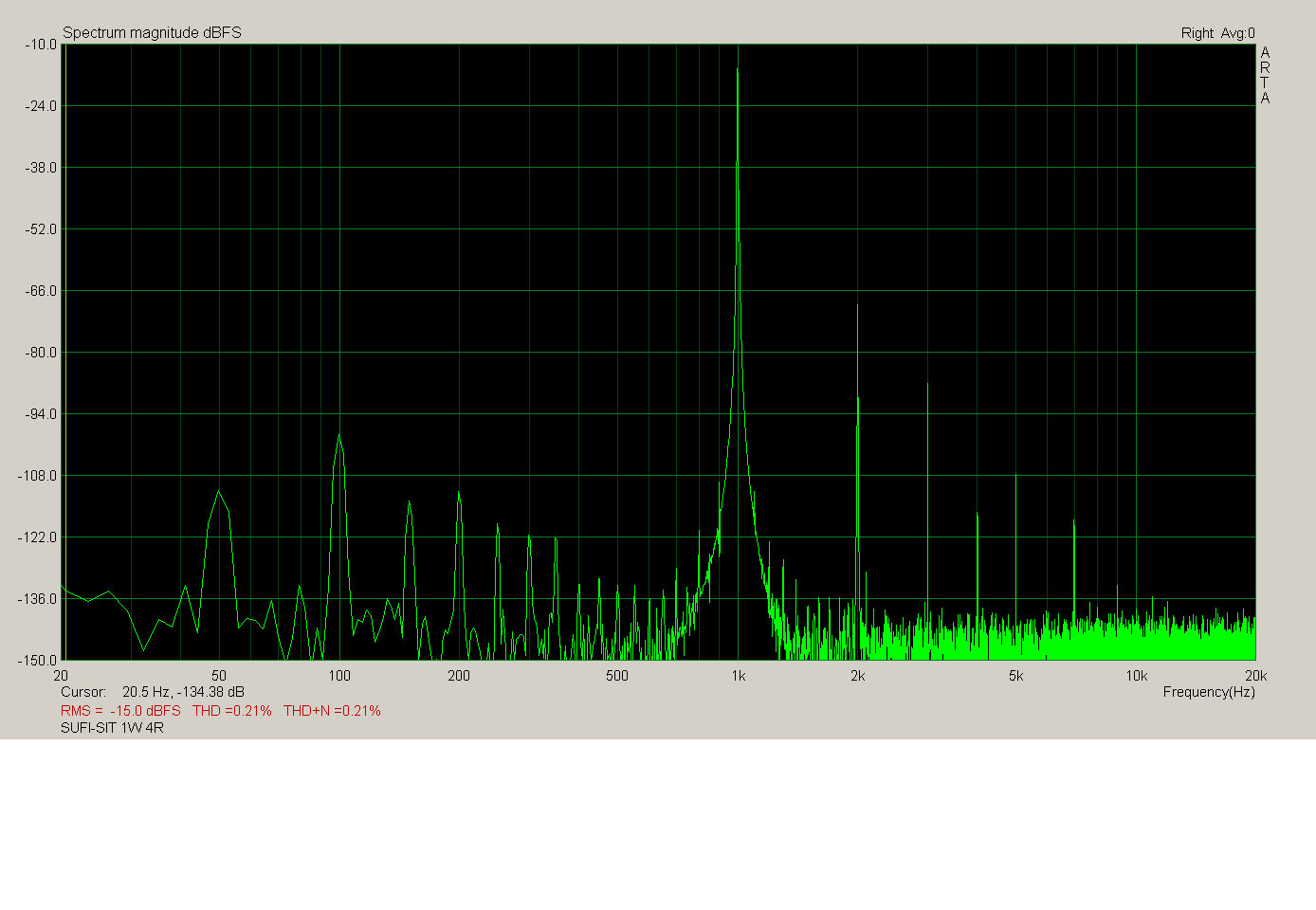Click the 20 frequency axis label at the left end
Viewport: 1316px width, 910px height.
61,676
